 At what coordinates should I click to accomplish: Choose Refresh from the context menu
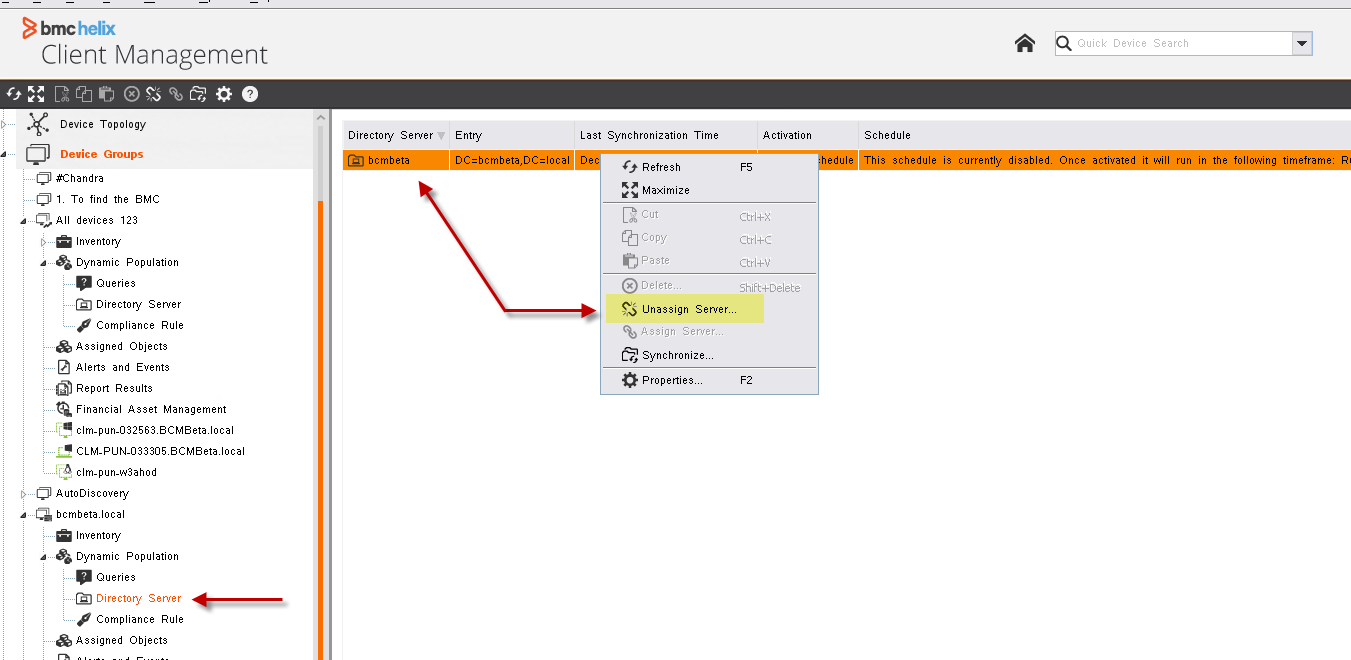tap(709, 167)
